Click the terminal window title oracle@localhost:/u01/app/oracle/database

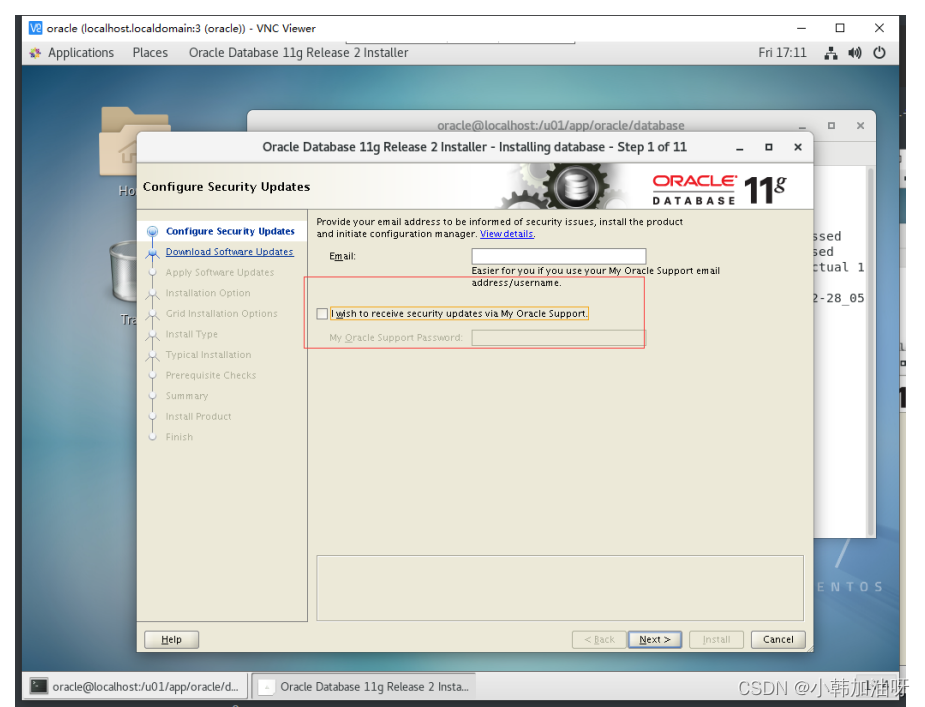[x=560, y=125]
